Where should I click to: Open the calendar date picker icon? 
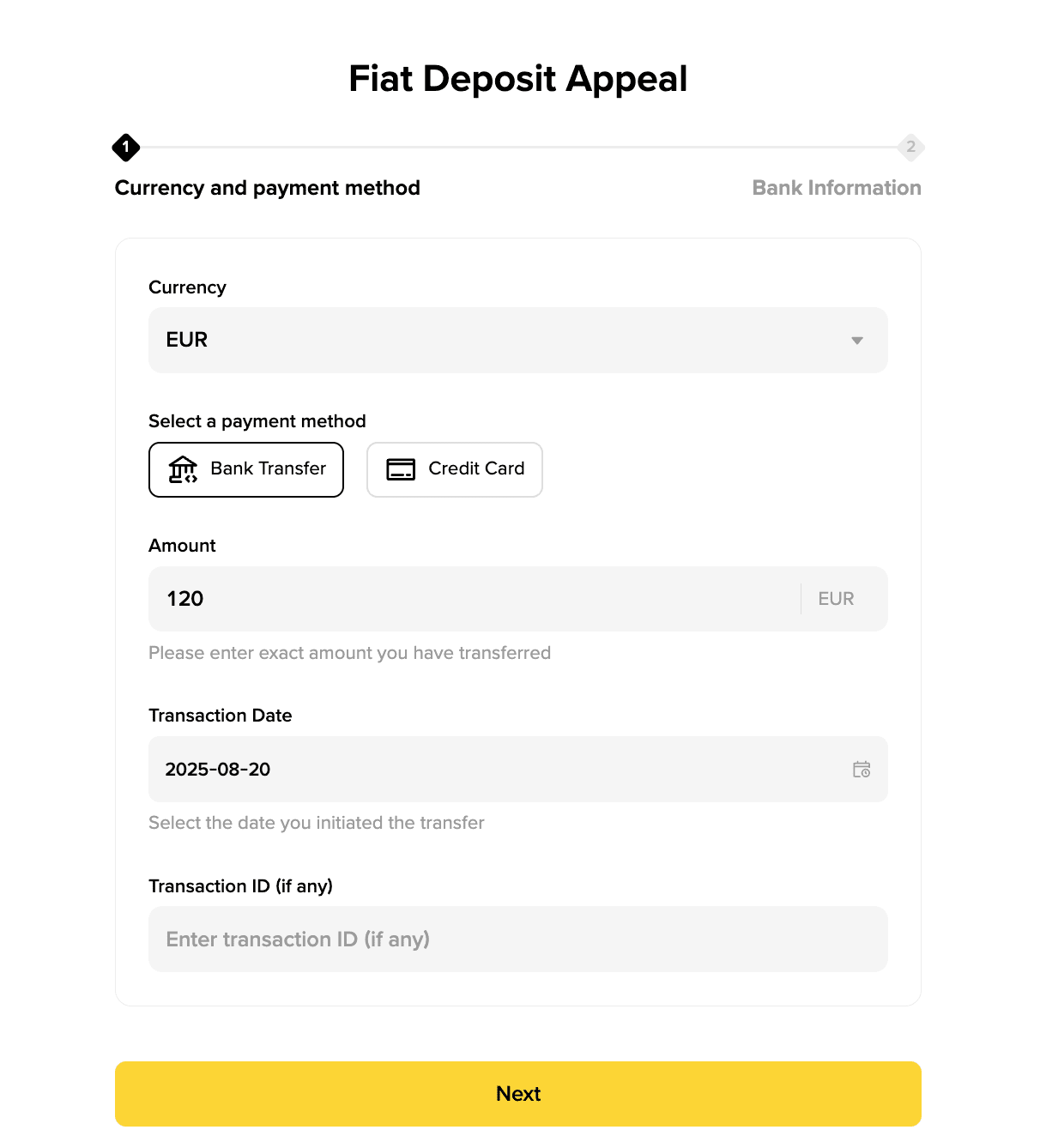(862, 770)
